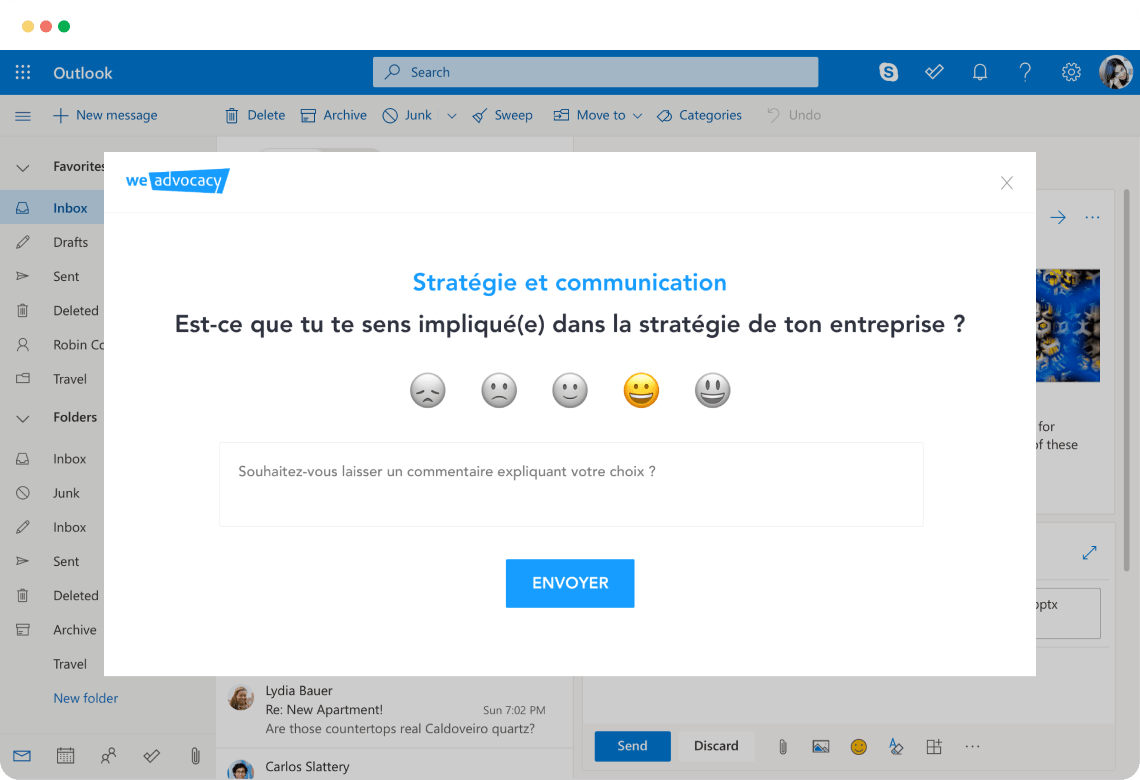Open the Outlook settings gear

pyautogui.click(x=1071, y=72)
